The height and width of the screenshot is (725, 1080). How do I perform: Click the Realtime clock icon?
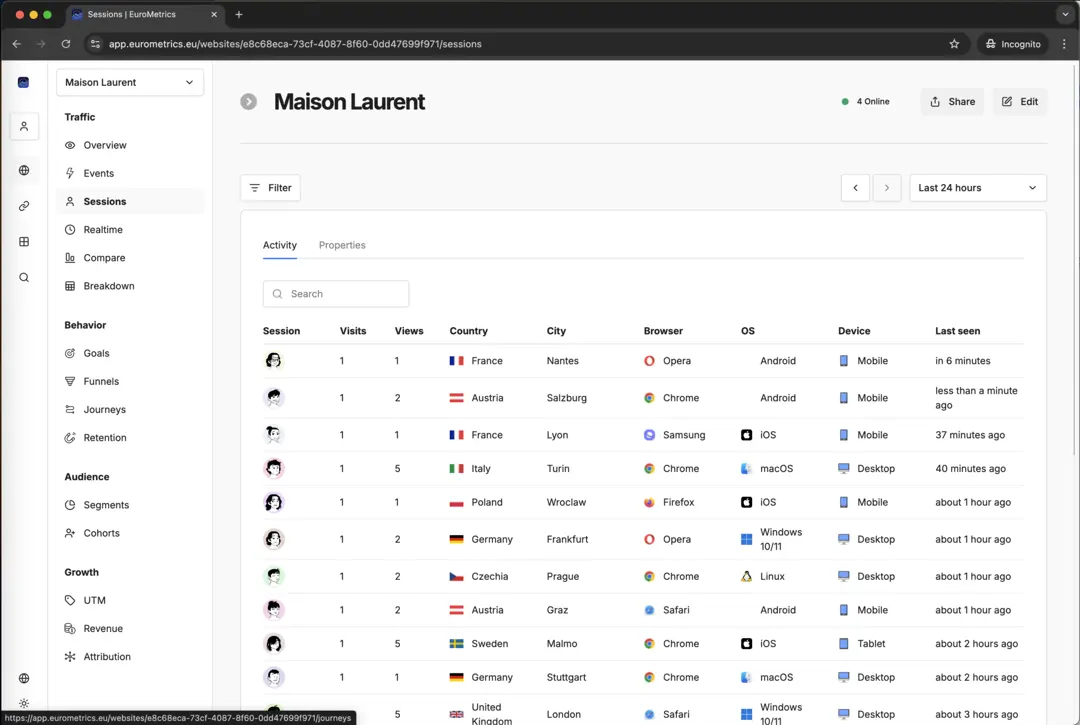click(70, 230)
